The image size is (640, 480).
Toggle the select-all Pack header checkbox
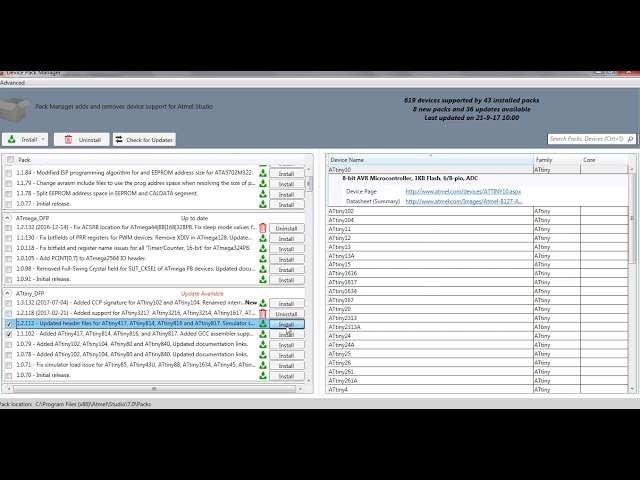(10, 160)
